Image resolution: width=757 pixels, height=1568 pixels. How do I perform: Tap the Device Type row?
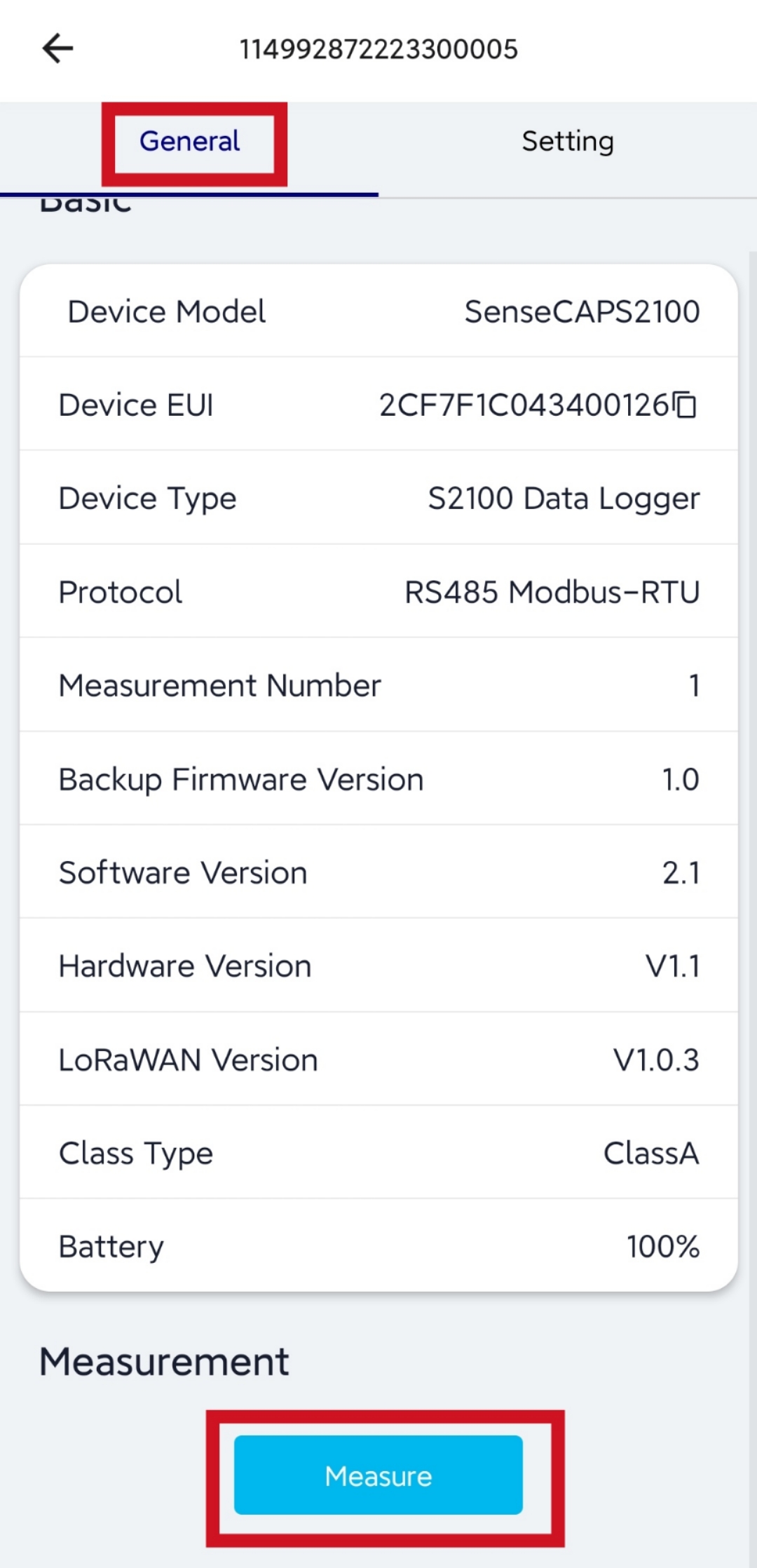pos(378,498)
